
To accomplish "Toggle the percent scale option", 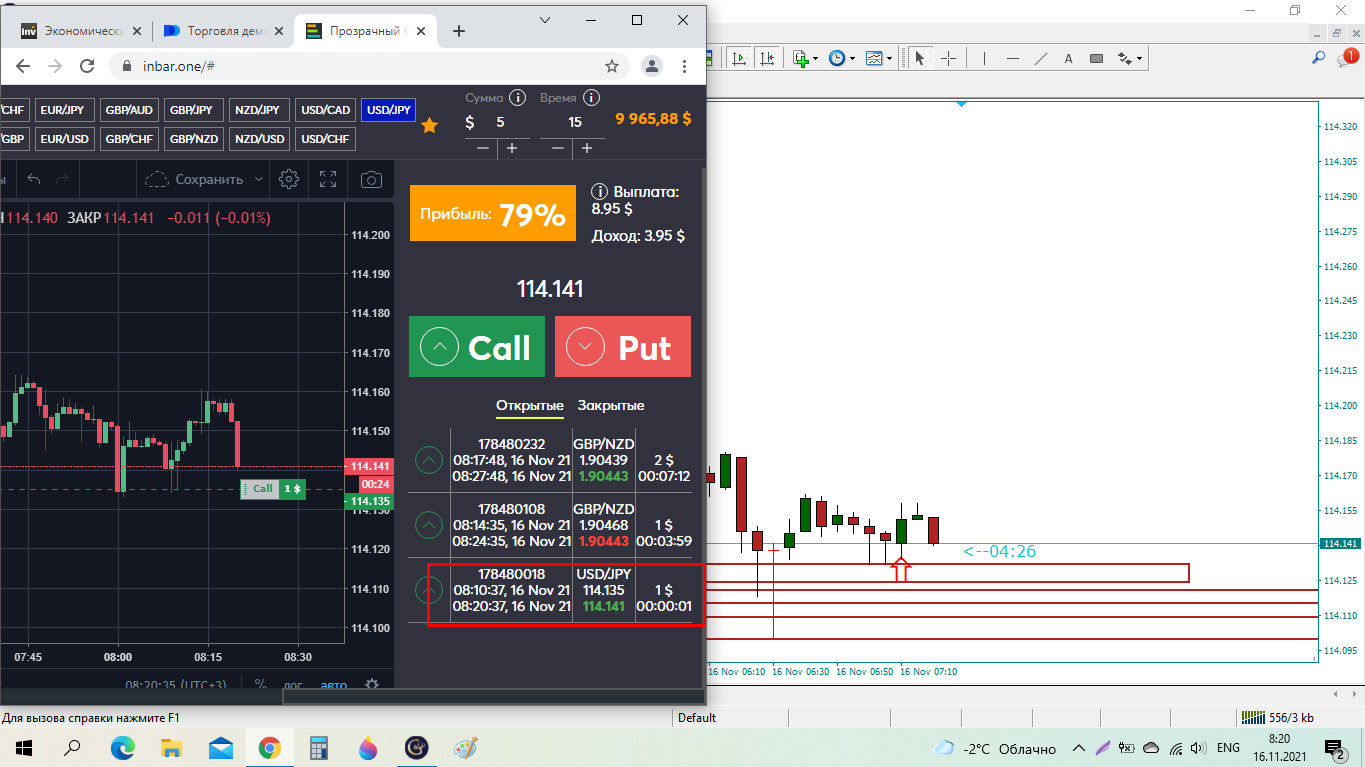I will (x=260, y=685).
